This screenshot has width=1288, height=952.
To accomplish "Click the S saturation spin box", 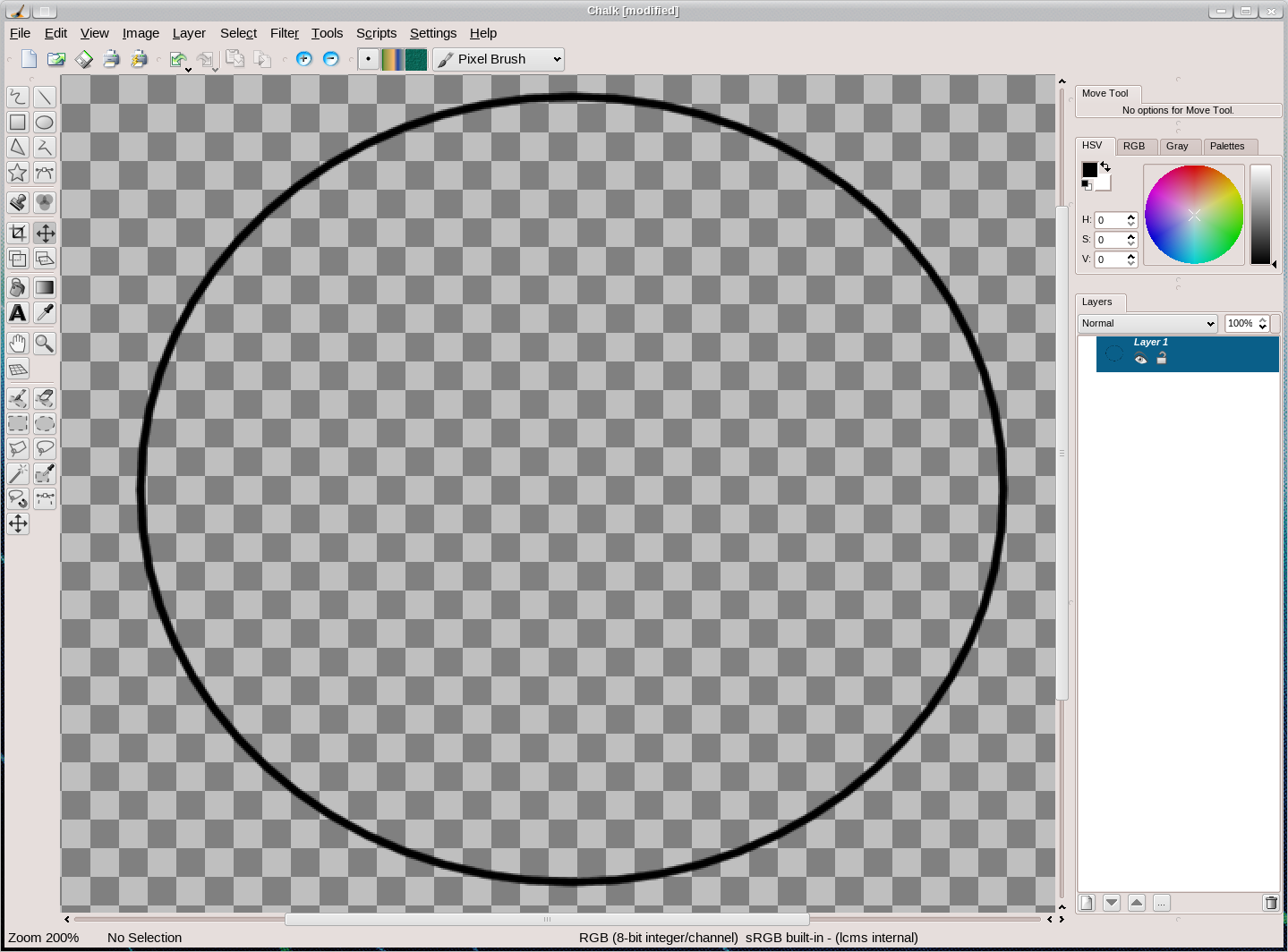I will 1115,240.
